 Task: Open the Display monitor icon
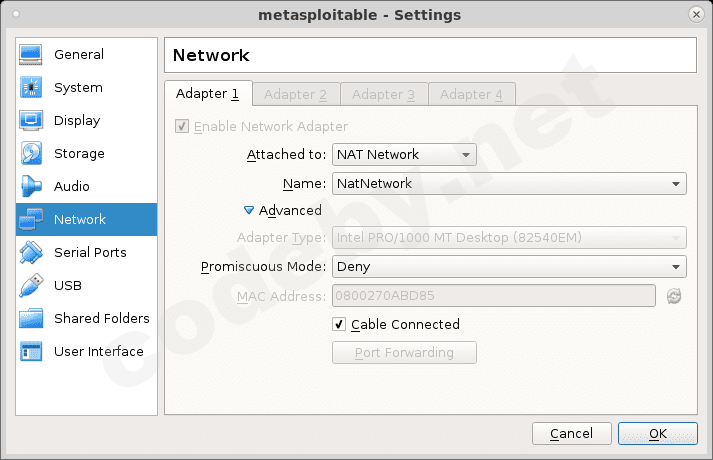[31, 121]
